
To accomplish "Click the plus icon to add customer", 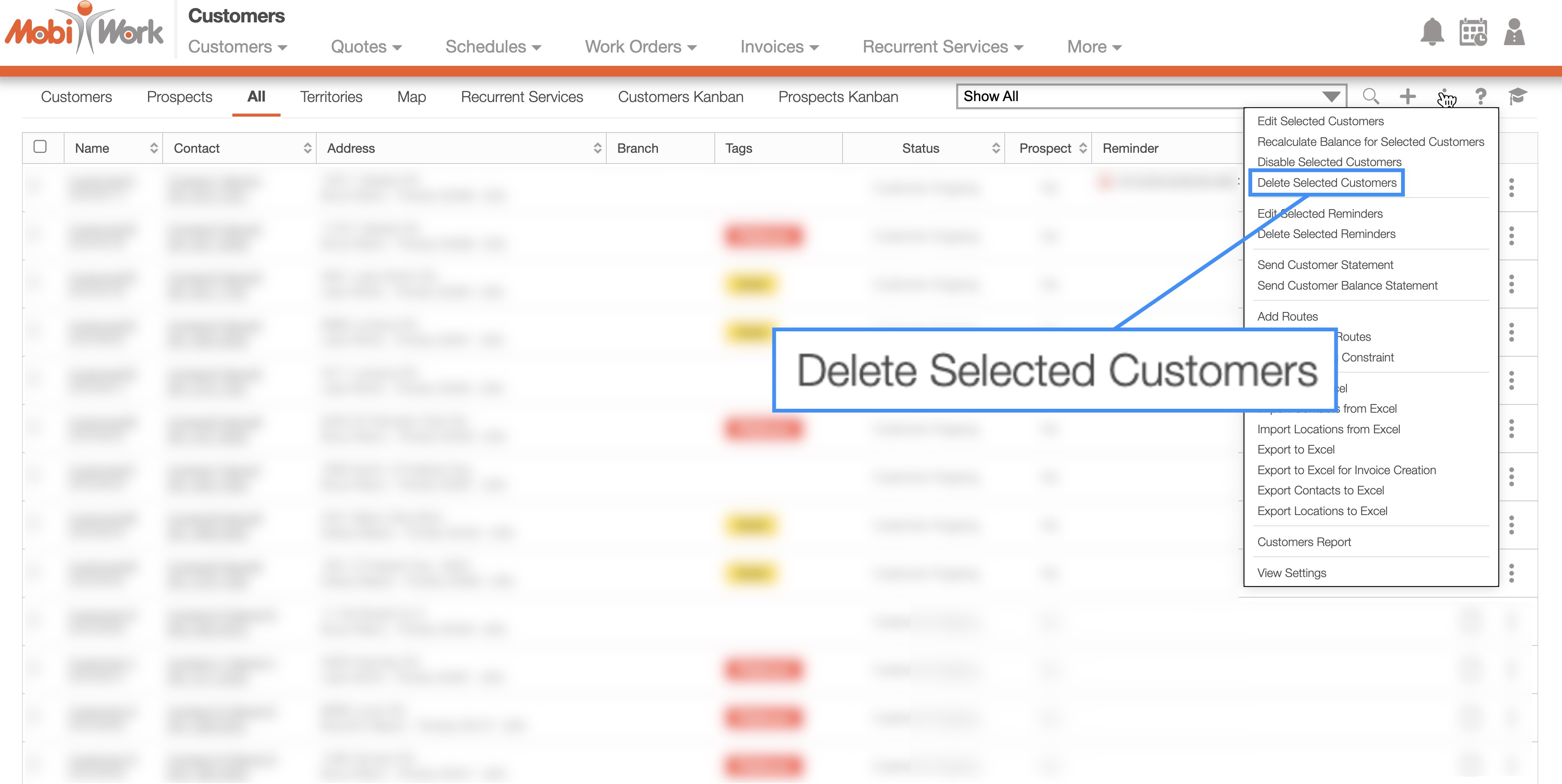I will pos(1408,96).
